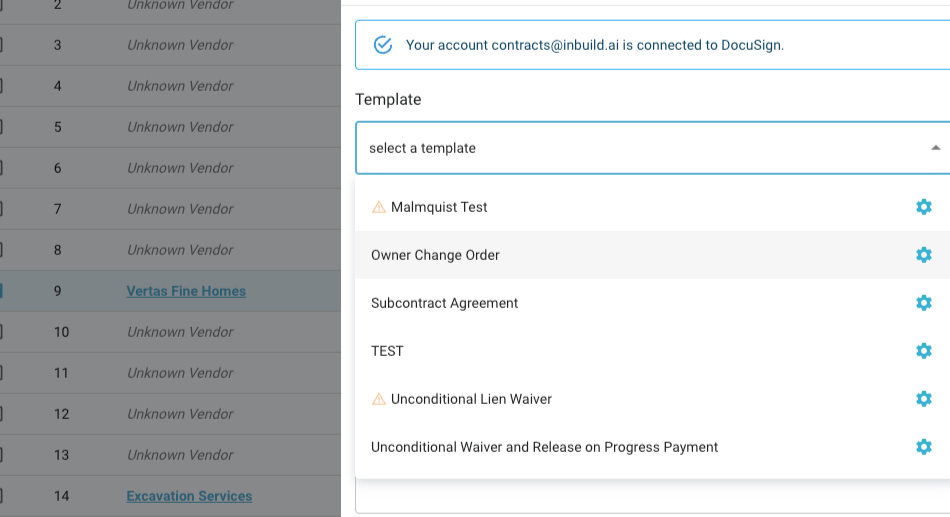Open the Vertas Fine Homes vendor link
The image size is (950, 517).
[x=186, y=291]
